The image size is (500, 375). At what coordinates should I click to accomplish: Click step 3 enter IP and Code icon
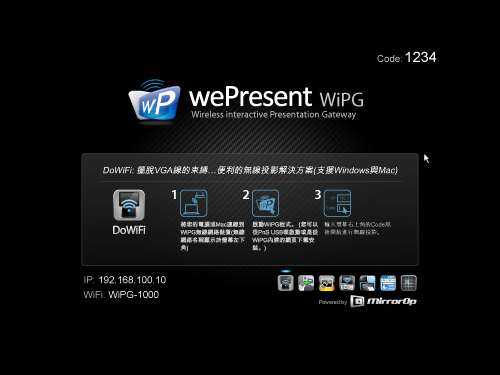337,203
